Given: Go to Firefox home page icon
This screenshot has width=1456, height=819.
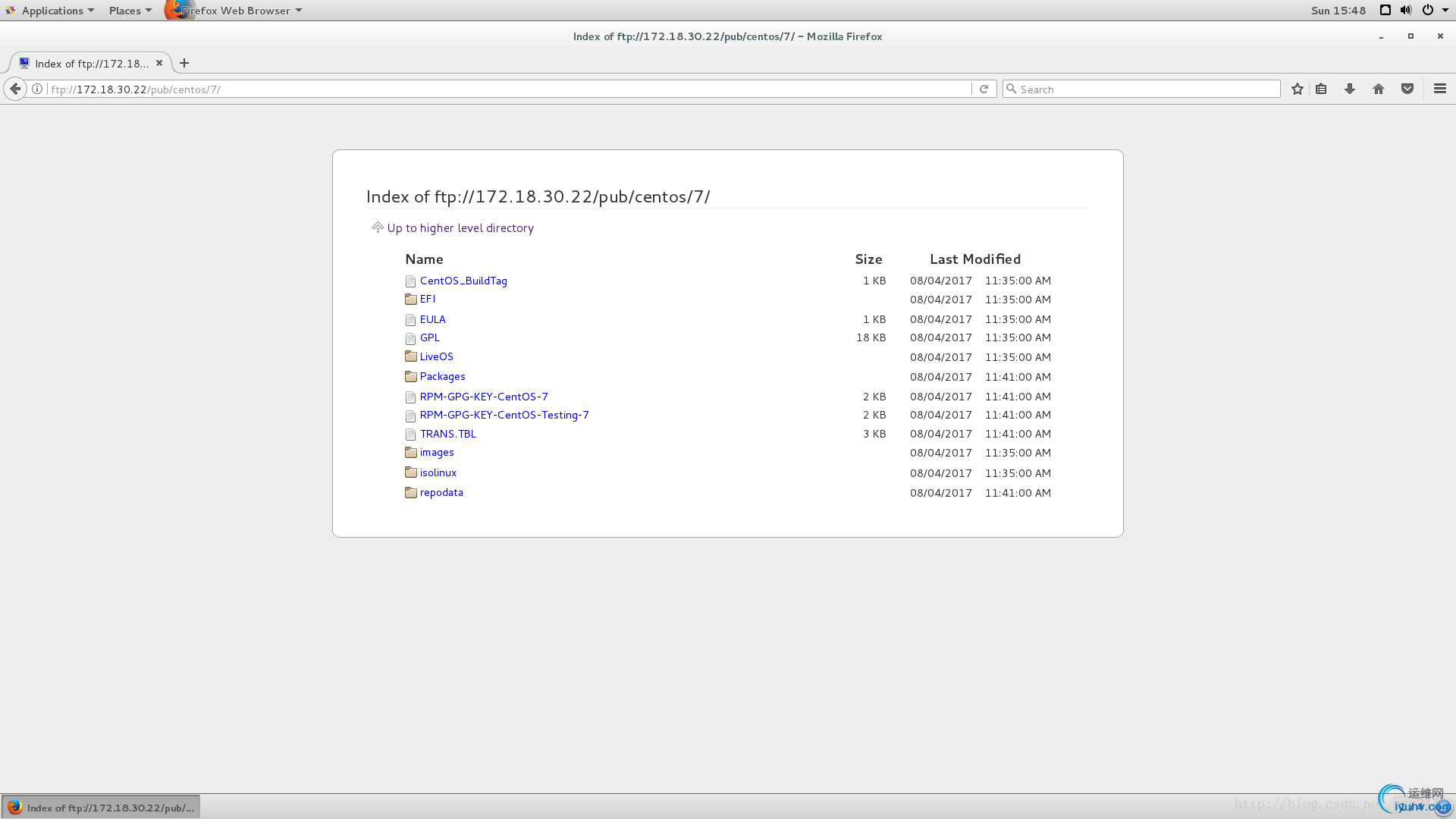Looking at the screenshot, I should tap(1379, 89).
